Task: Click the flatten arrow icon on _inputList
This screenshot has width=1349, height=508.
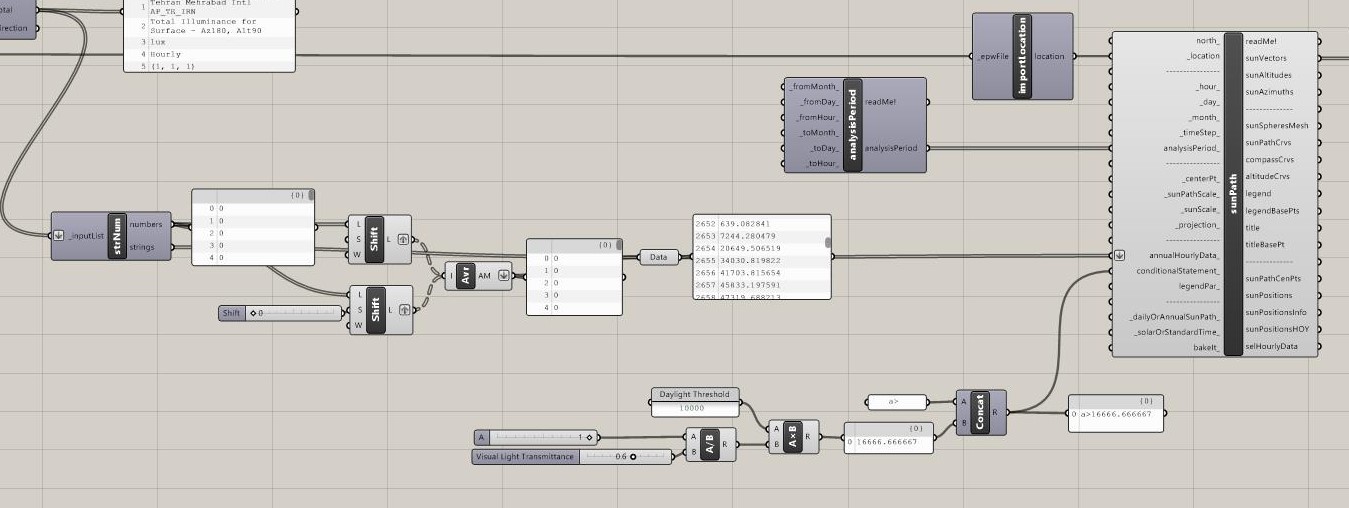Action: pos(59,236)
